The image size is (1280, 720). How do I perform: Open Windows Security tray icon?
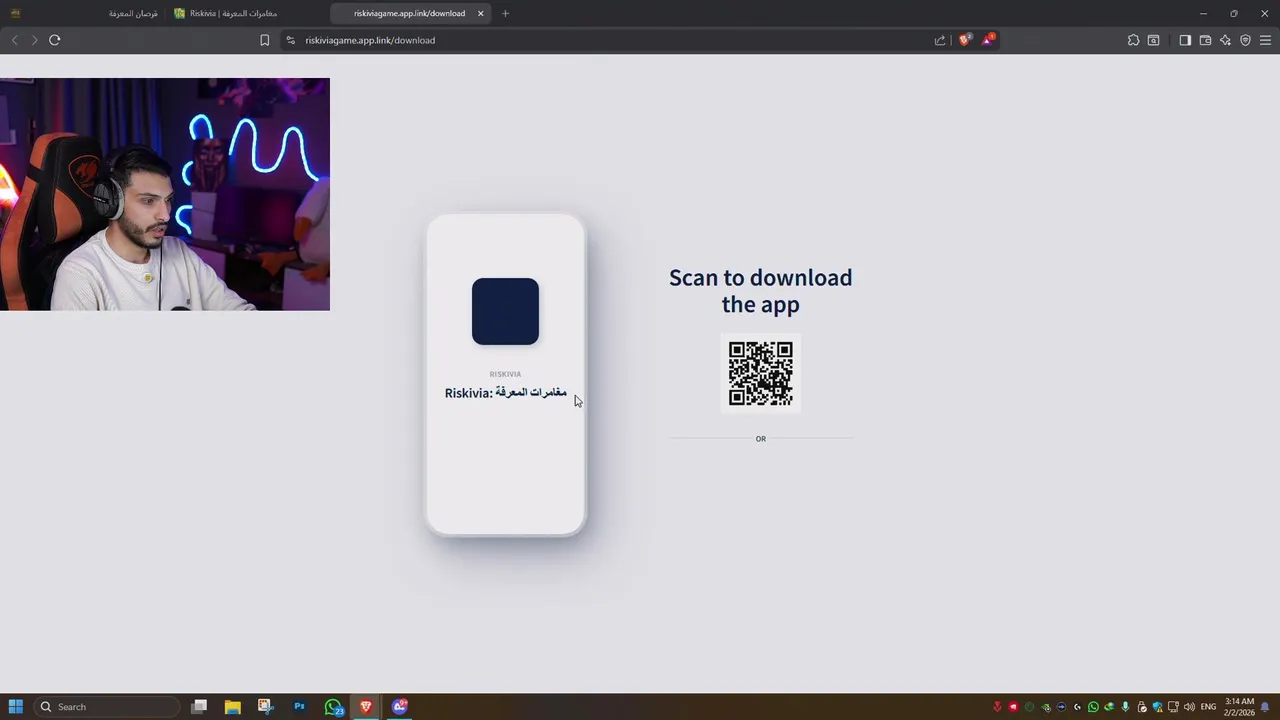point(1157,707)
